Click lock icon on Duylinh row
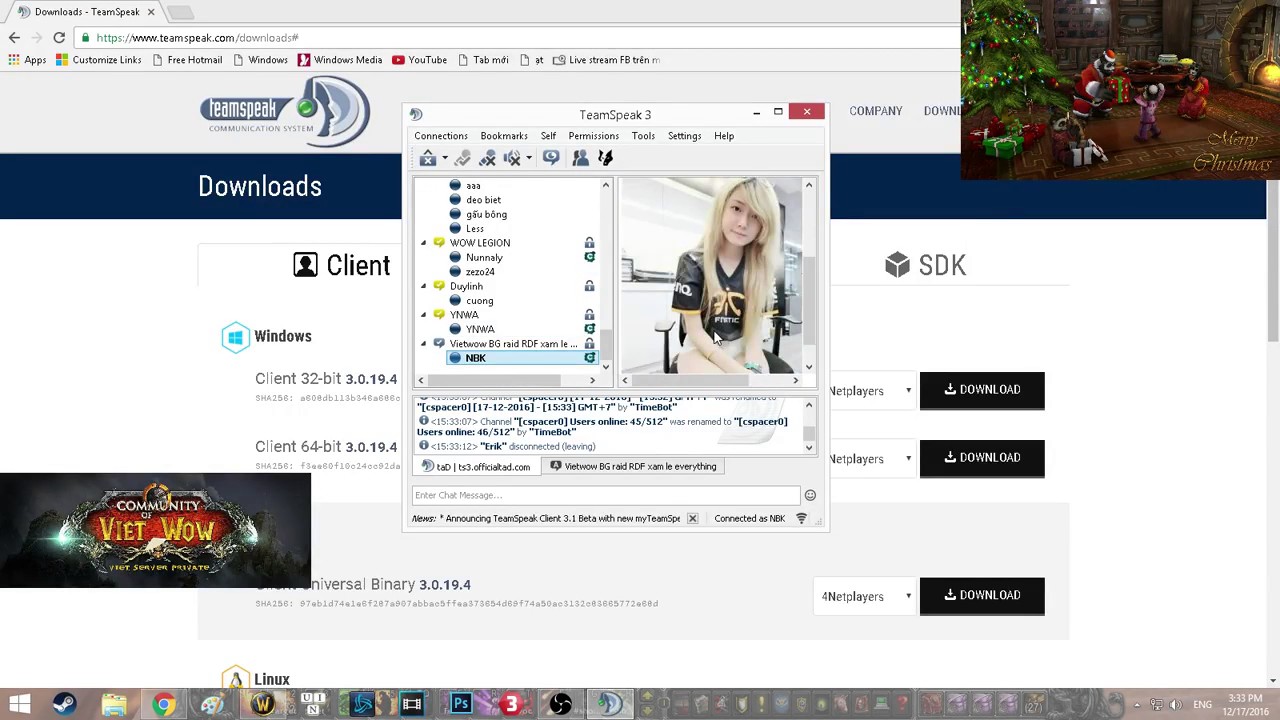Screen dimensions: 1280x720 click(x=589, y=286)
